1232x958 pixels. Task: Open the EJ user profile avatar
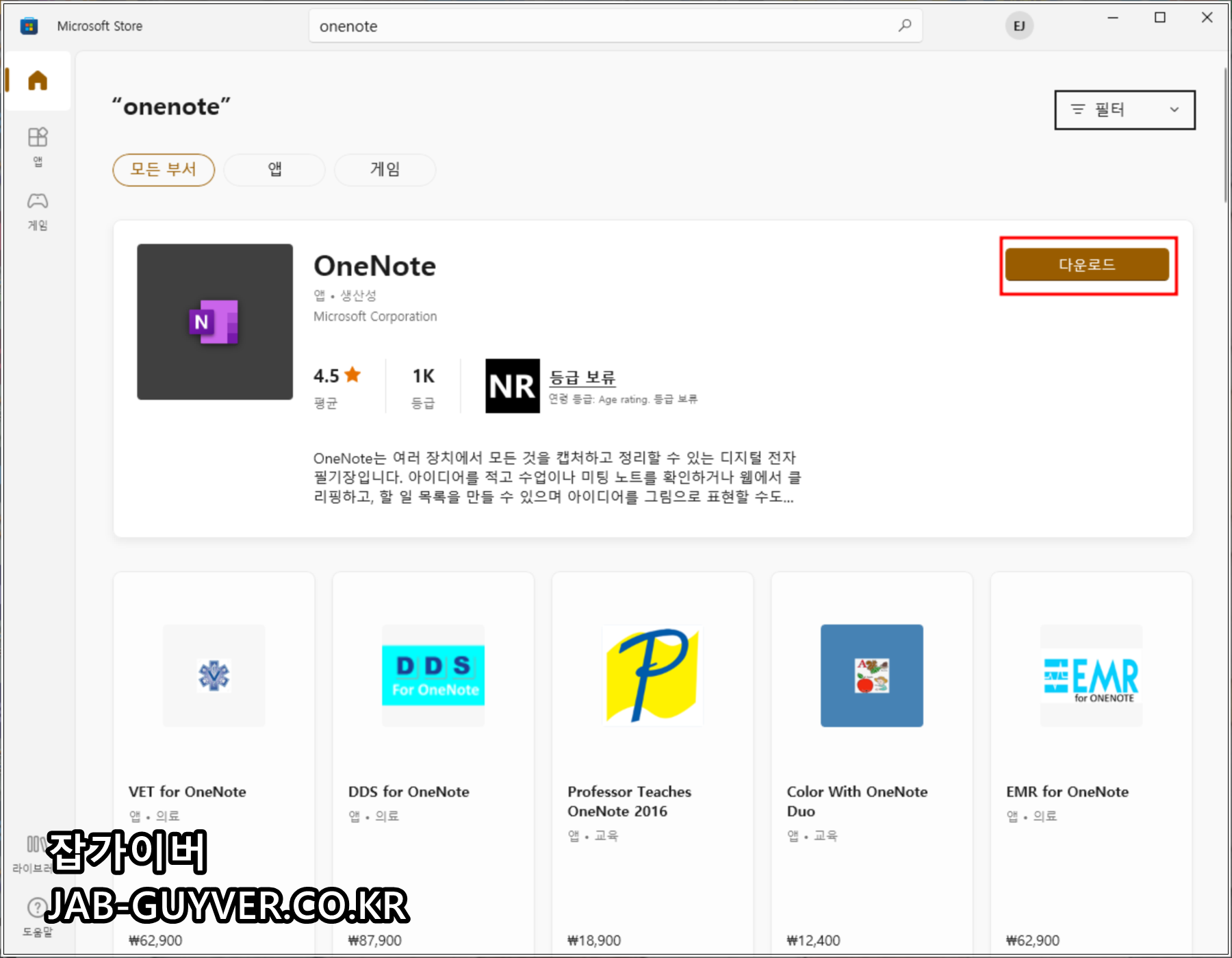pyautogui.click(x=1019, y=26)
